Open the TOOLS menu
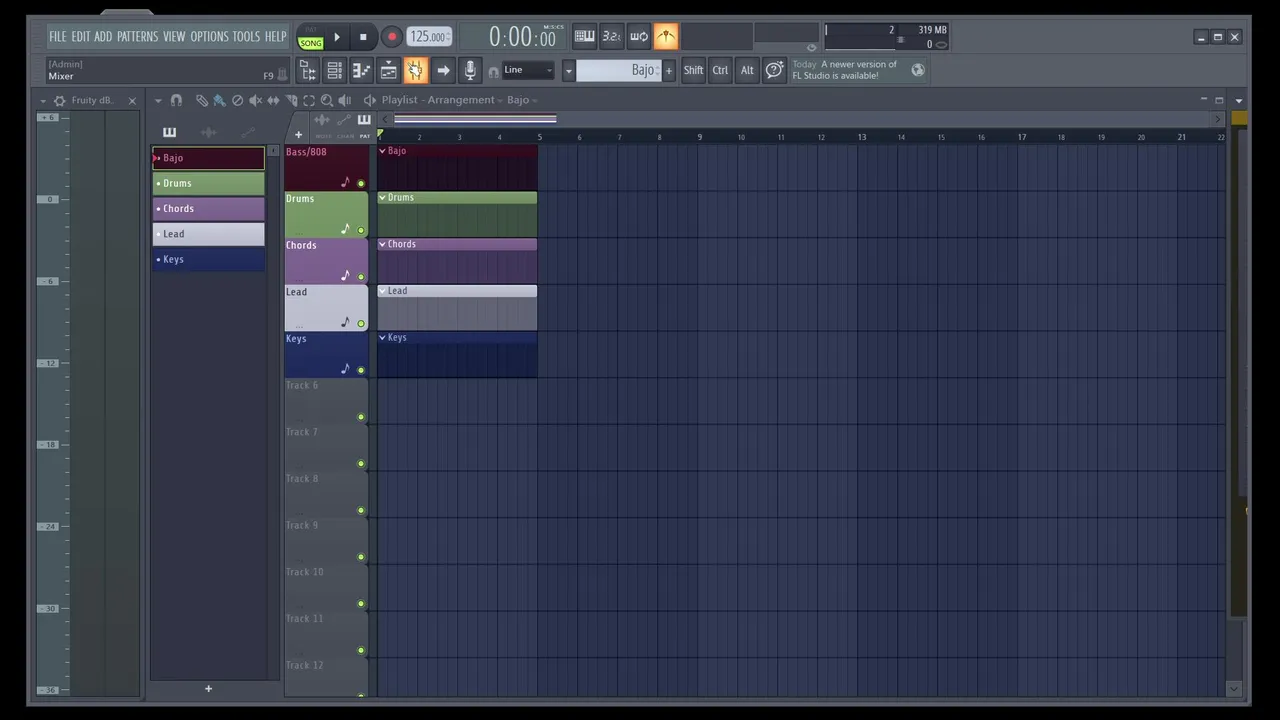This screenshot has height=720, width=1280. (x=246, y=37)
